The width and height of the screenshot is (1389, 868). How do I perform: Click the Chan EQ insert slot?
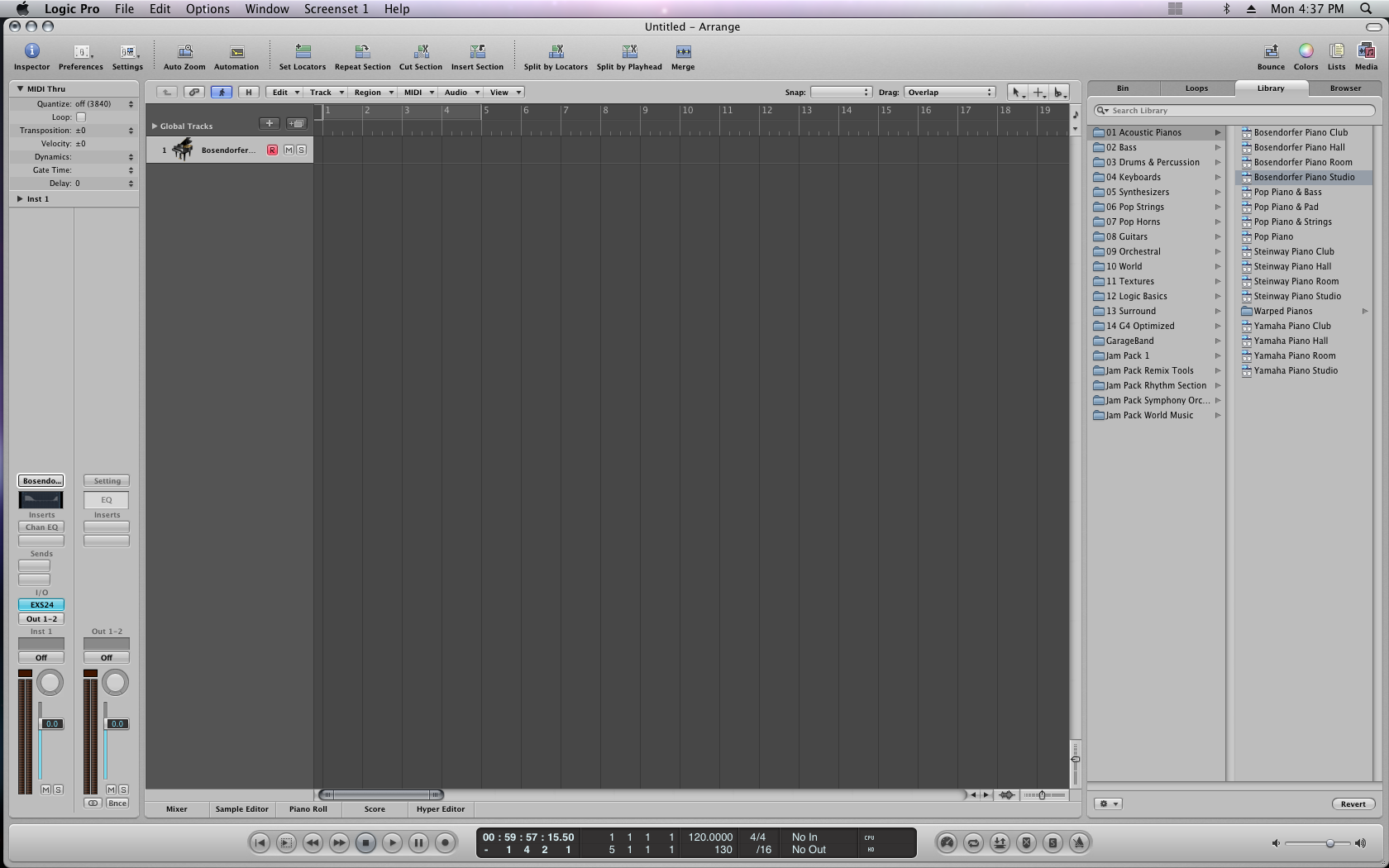point(41,527)
